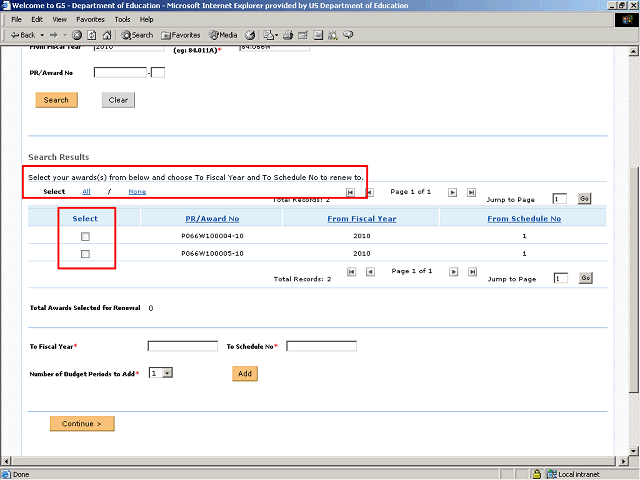Click the bottom last-page pagination arrow
Viewport: 640px width, 480px height.
tap(470, 271)
